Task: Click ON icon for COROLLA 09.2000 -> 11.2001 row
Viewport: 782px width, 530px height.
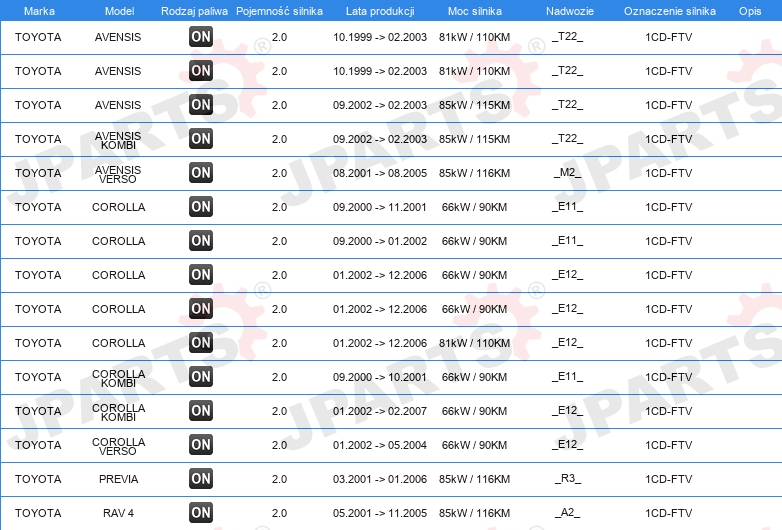Action: coord(201,206)
